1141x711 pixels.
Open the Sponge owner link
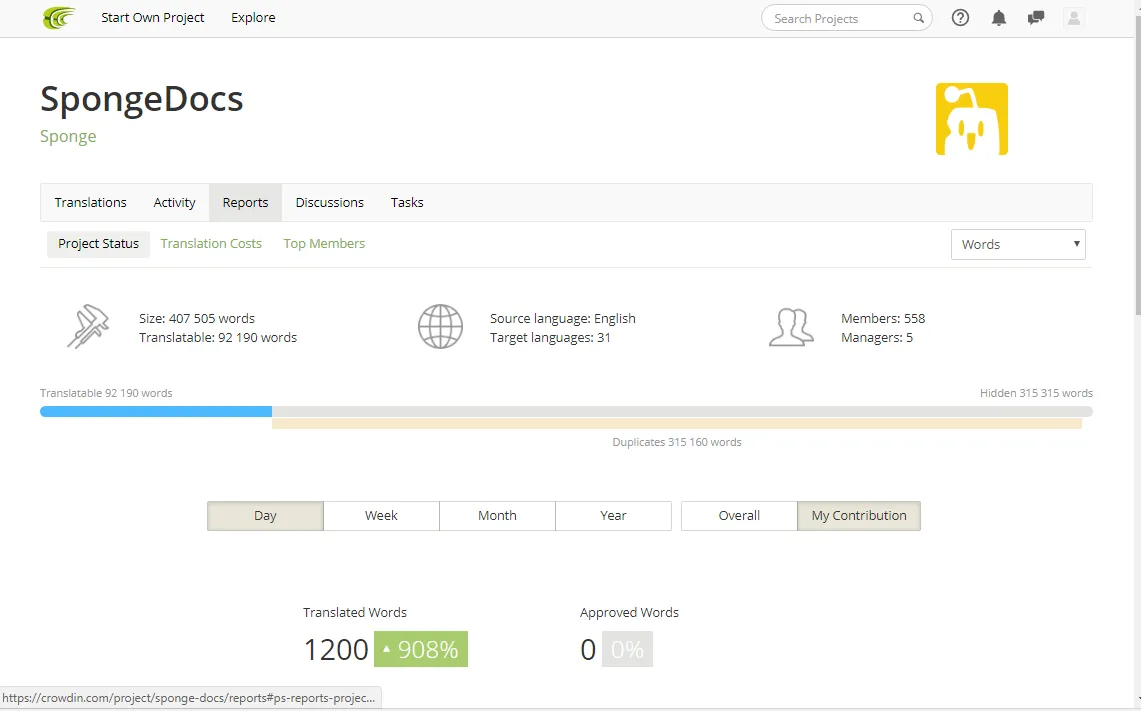tap(68, 137)
